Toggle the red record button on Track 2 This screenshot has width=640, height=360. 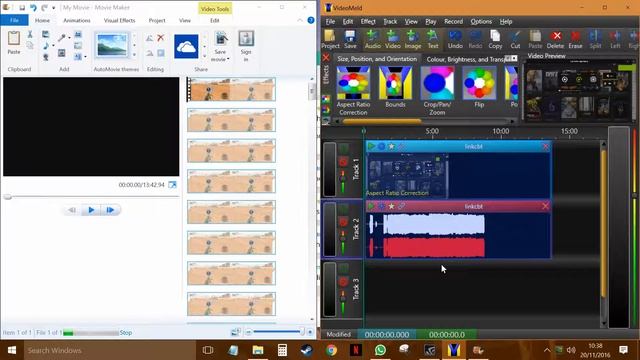point(343,222)
